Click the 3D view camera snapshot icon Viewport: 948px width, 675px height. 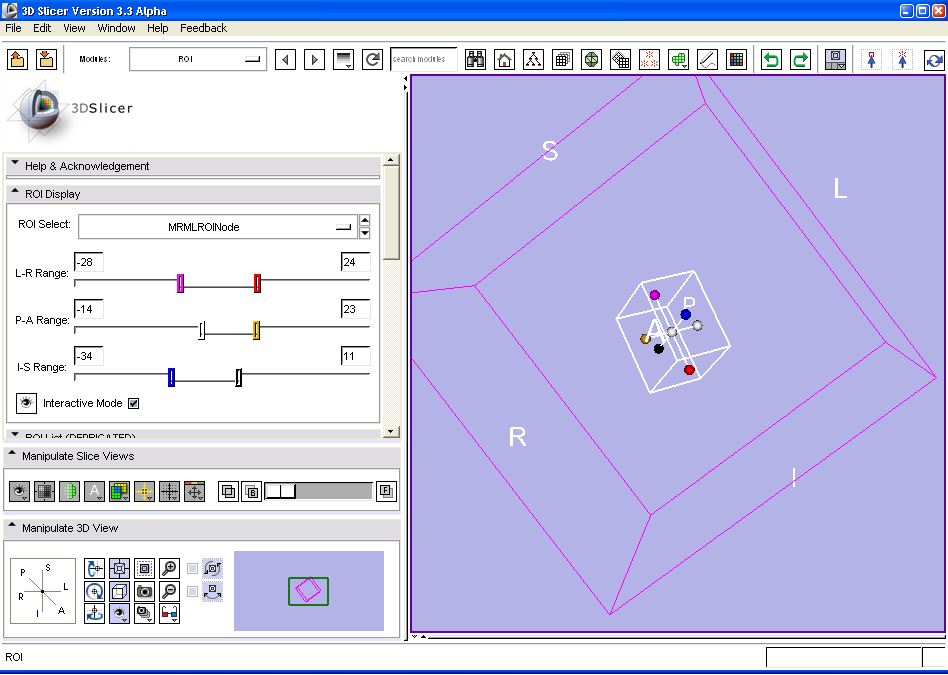(x=144, y=590)
